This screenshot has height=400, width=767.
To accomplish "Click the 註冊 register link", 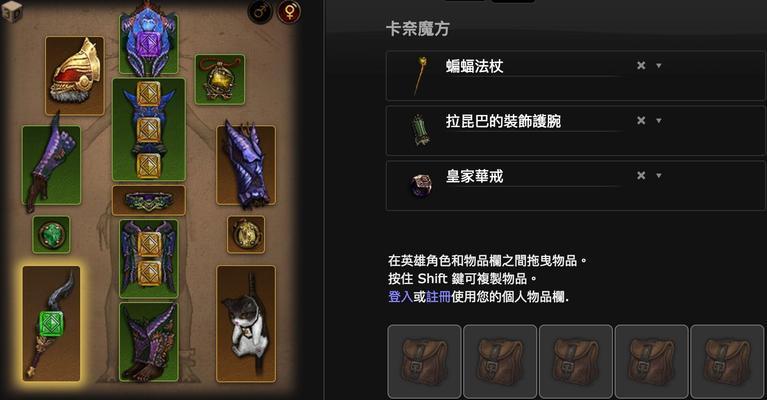I will (438, 296).
